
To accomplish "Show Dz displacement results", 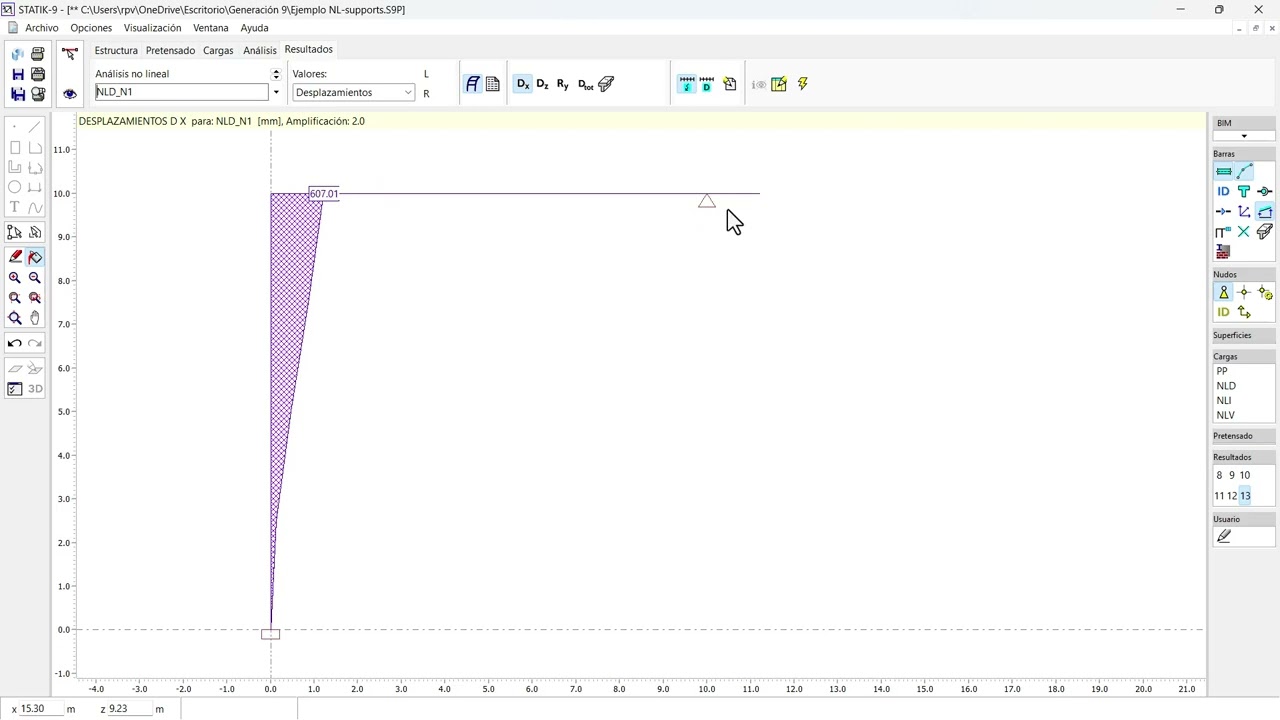I will [x=543, y=85].
